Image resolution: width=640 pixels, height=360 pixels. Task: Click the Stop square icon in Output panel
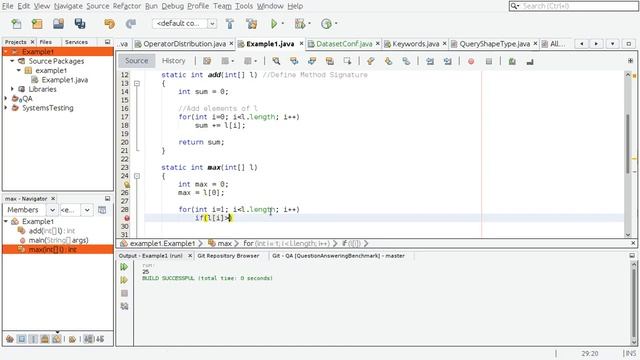(124, 293)
